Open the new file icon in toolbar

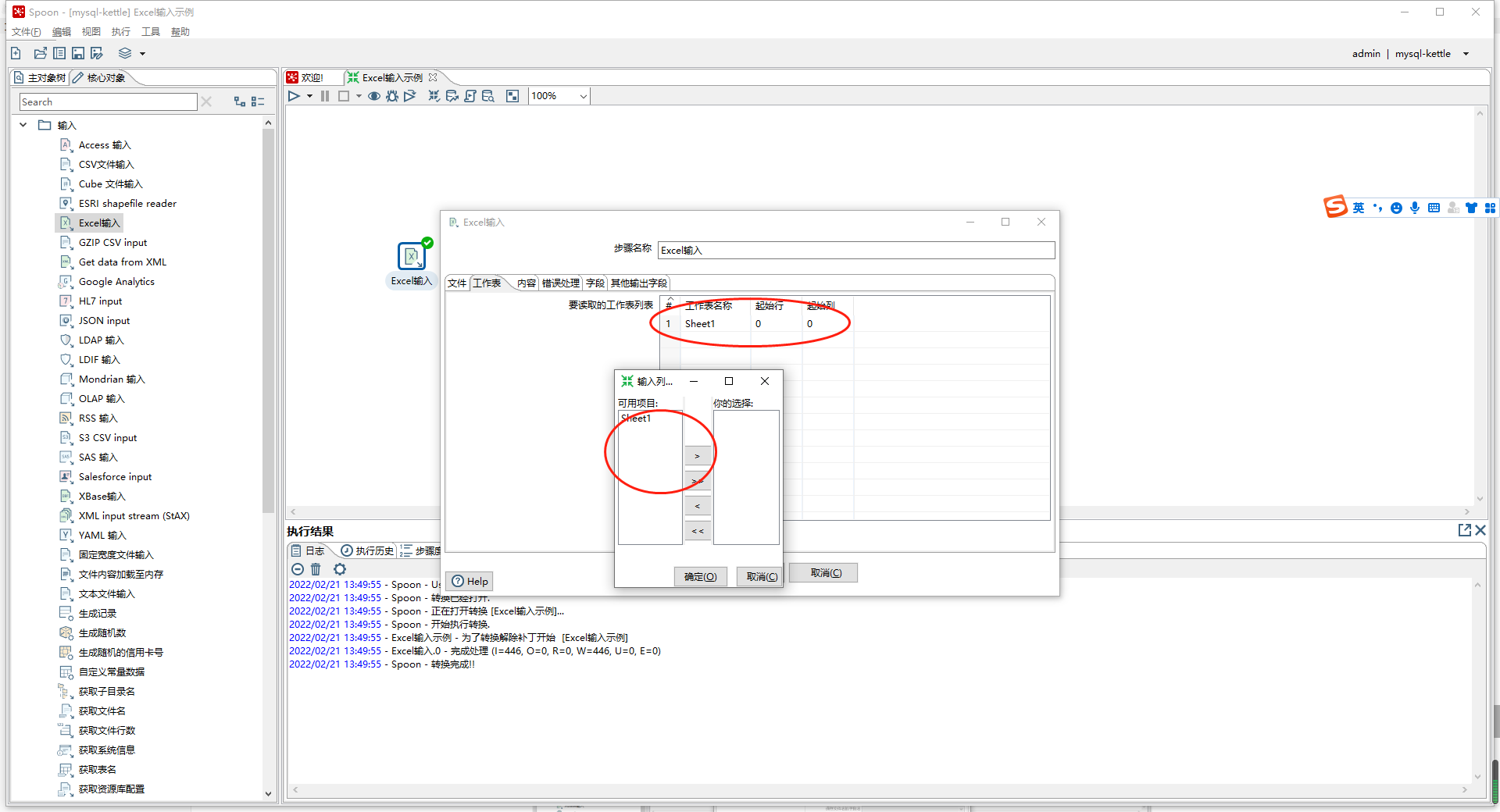pos(16,53)
